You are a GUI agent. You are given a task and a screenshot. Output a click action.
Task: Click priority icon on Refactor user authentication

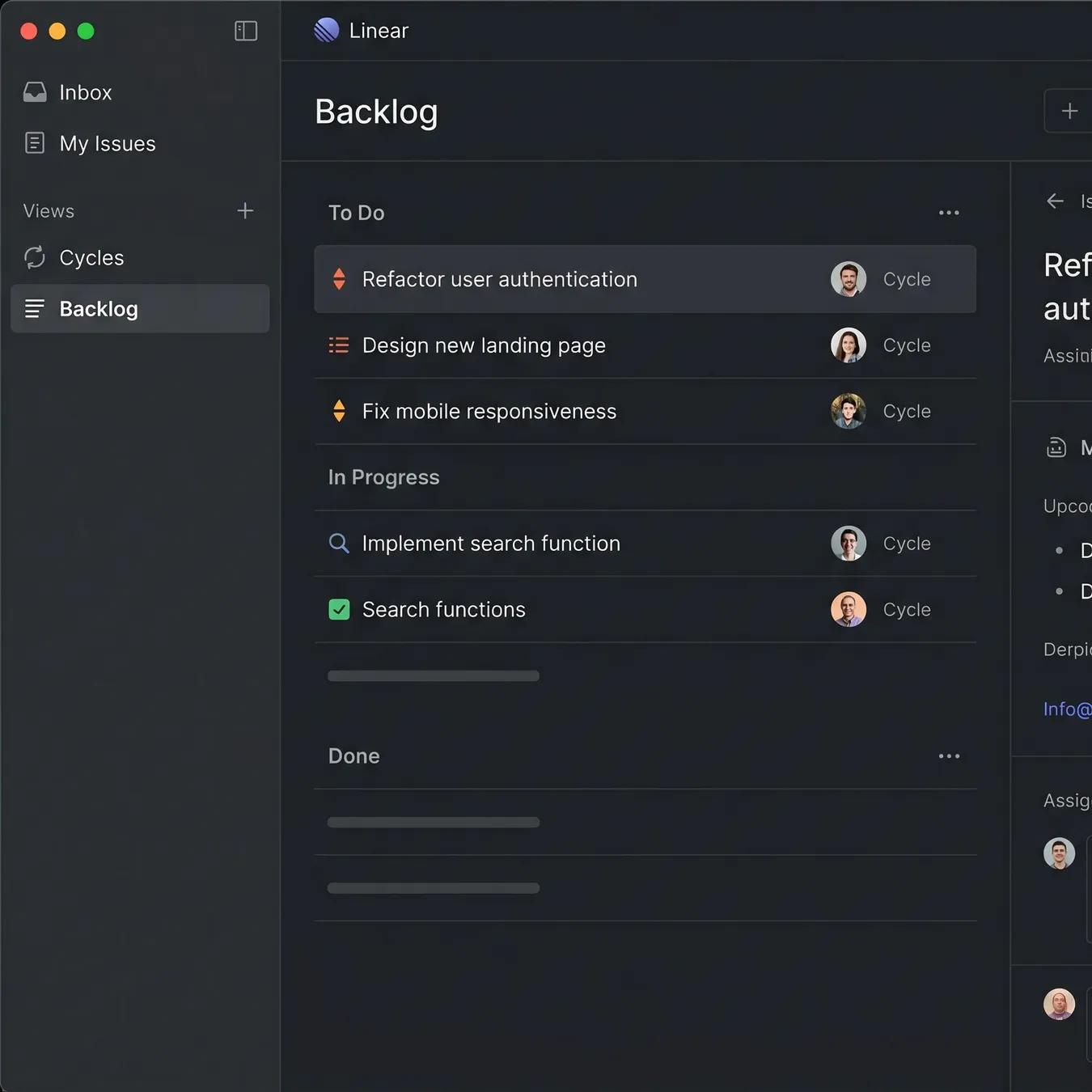(339, 279)
